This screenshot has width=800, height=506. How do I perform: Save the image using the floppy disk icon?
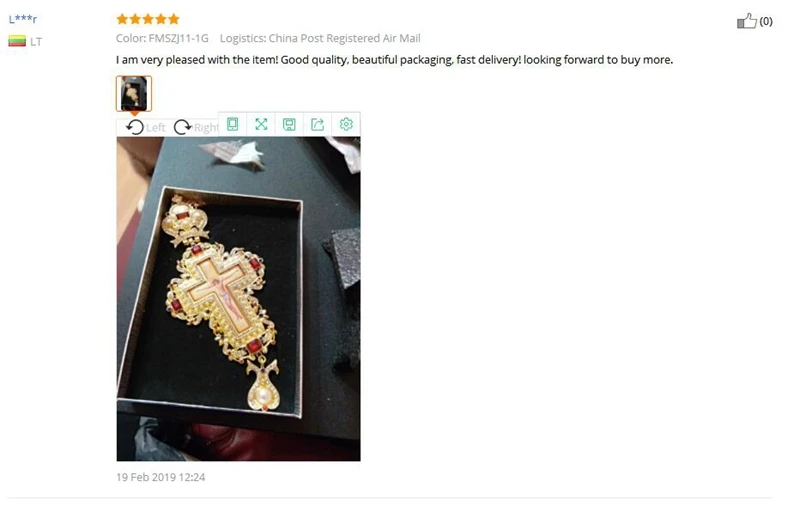289,124
